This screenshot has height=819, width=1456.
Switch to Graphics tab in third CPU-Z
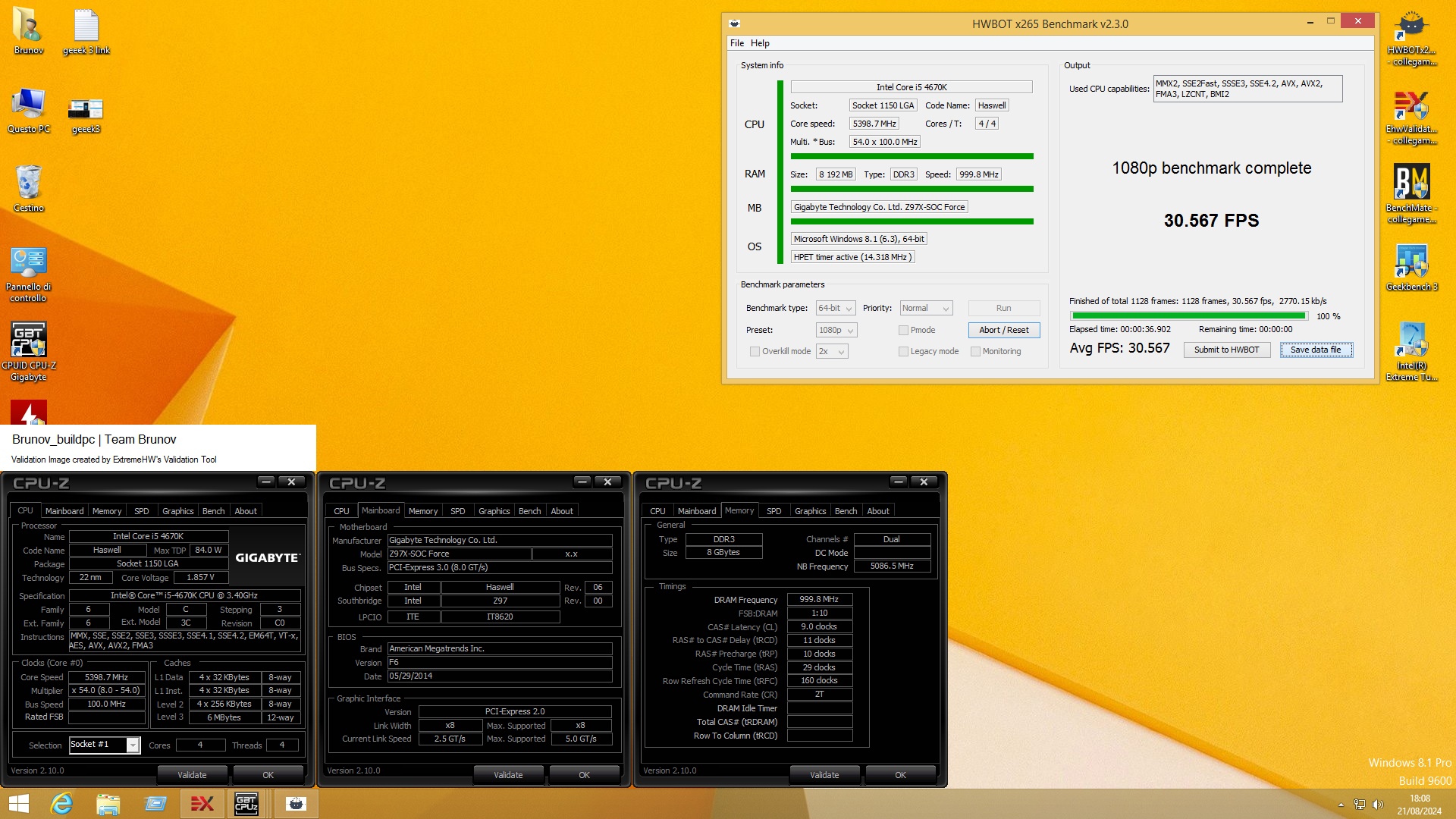[811, 511]
